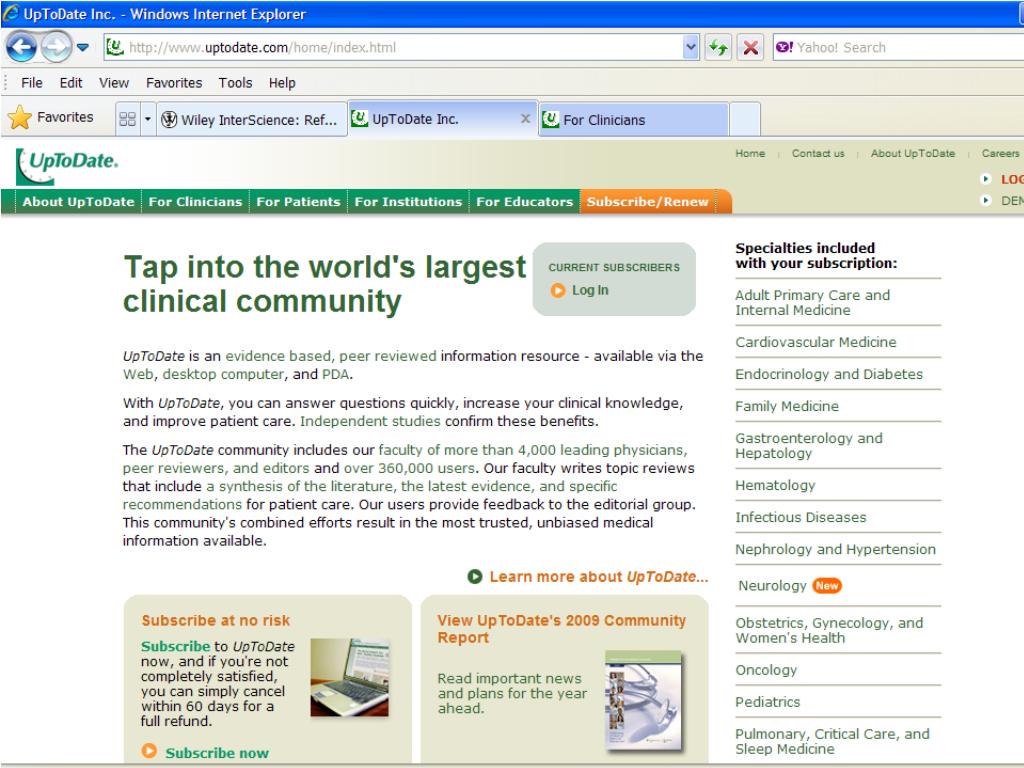Screen dimensions: 1024x768
Task: Click over 360,000 users link
Action: click(409, 468)
